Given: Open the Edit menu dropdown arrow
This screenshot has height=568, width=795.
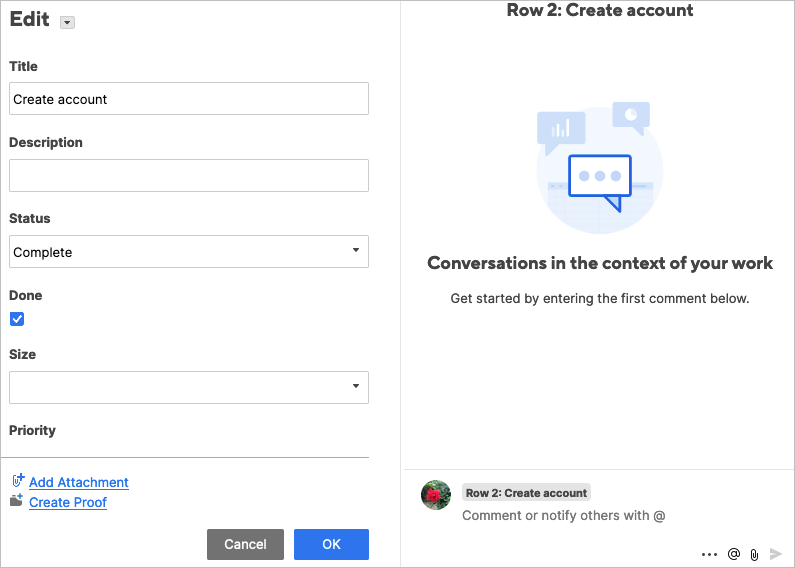Looking at the screenshot, I should tap(67, 23).
